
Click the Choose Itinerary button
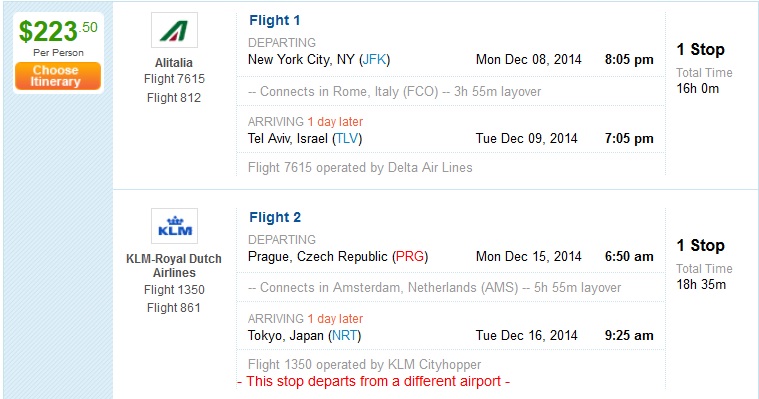(x=58, y=76)
